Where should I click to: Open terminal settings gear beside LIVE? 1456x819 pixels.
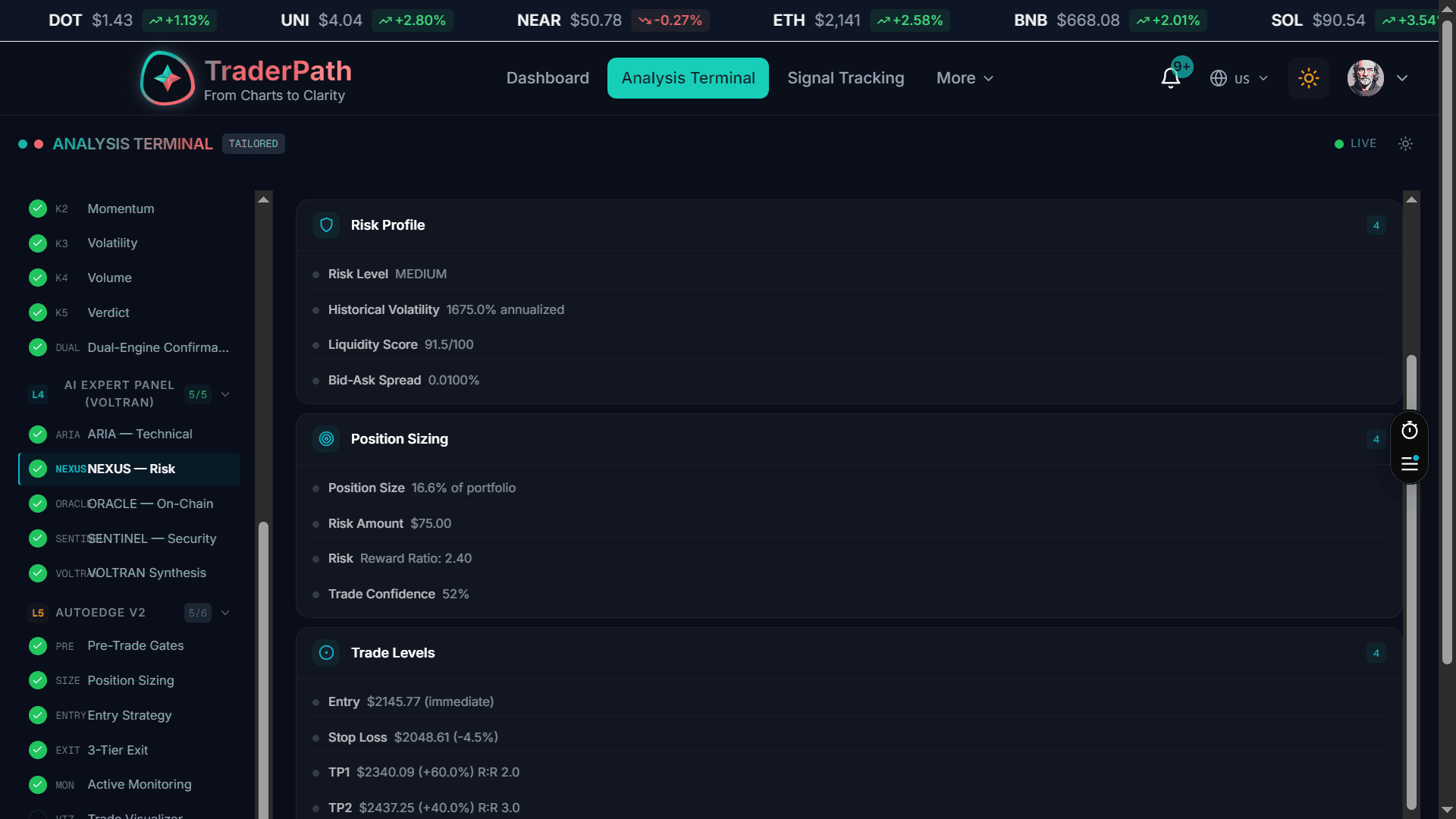pos(1405,143)
